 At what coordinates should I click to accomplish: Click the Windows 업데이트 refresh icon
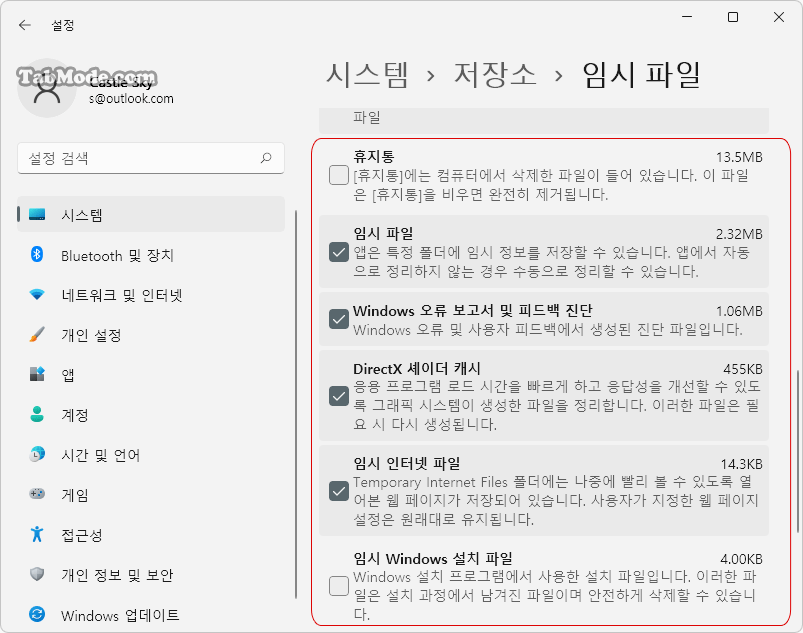click(37, 614)
